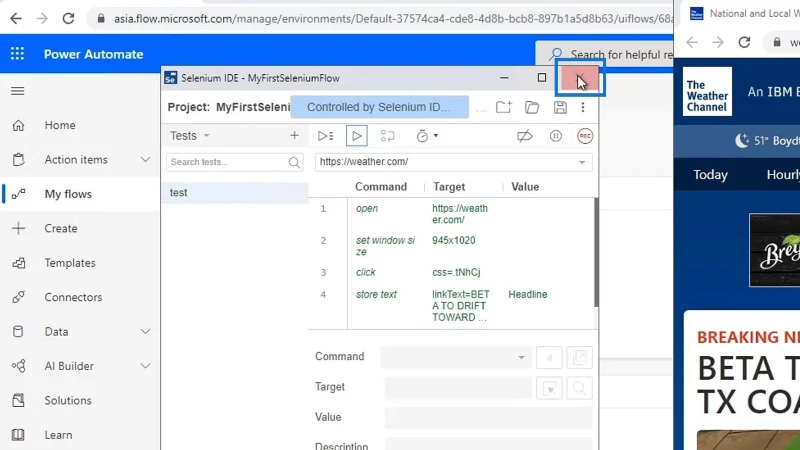Click the Action items clipboard icon
800x450 pixels.
18,160
